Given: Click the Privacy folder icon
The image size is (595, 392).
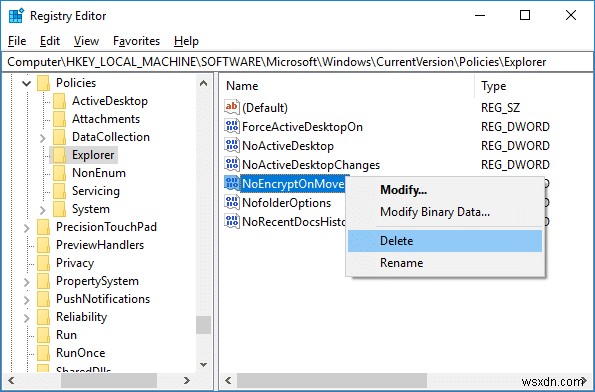Looking at the screenshot, I should click(x=44, y=263).
